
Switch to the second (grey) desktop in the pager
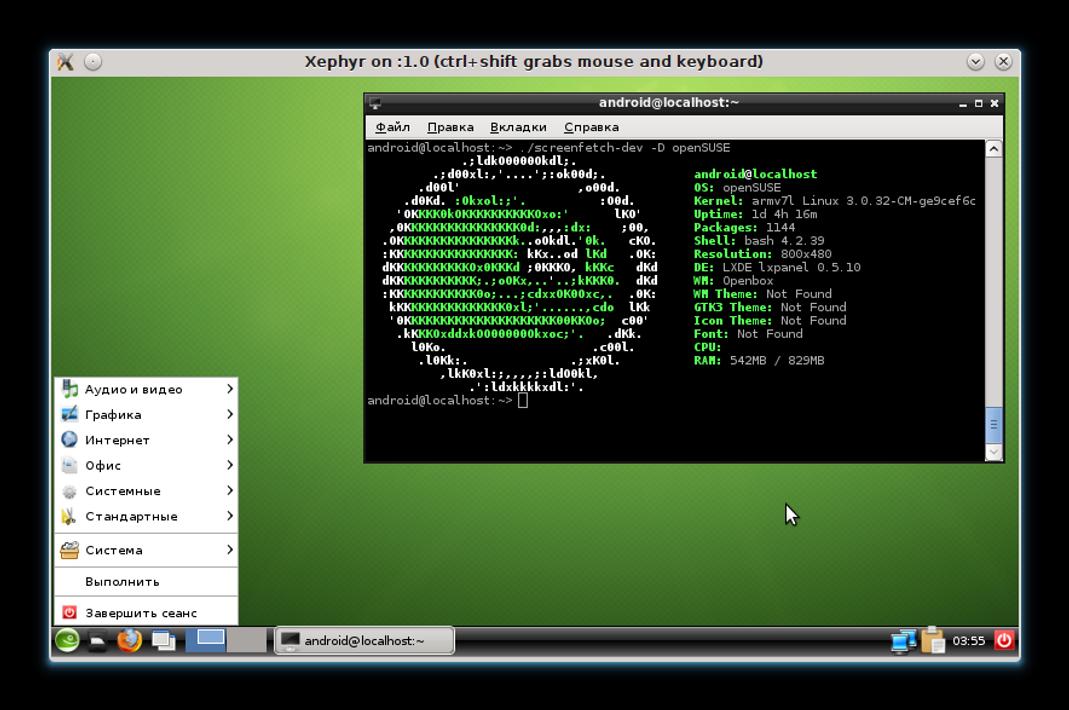246,640
